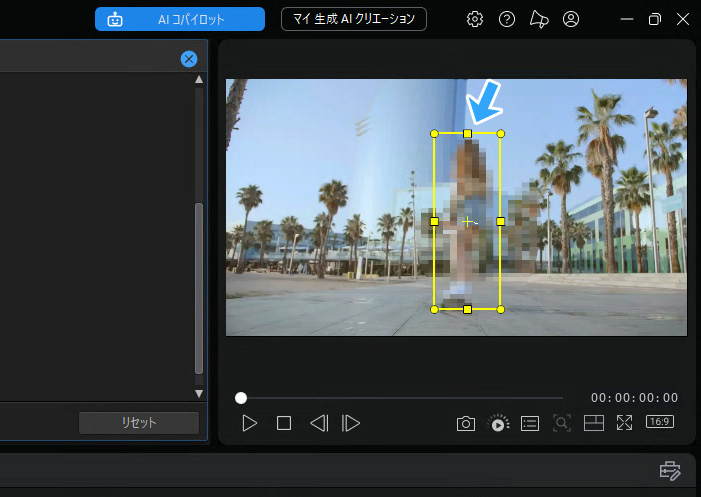Click the center crosshair of mosaic box
Image resolution: width=701 pixels, height=497 pixels.
[x=467, y=221]
